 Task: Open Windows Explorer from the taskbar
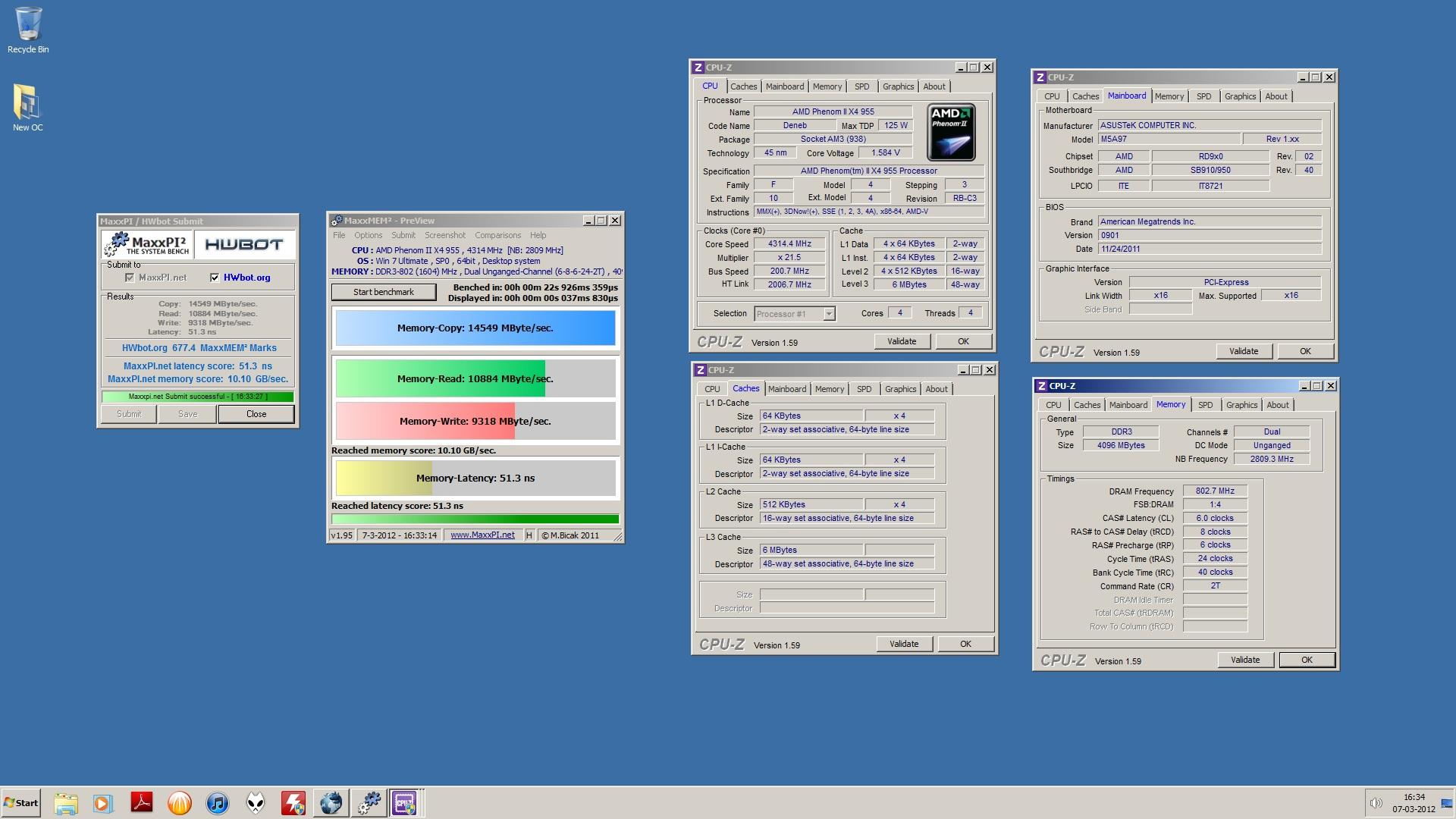(66, 803)
